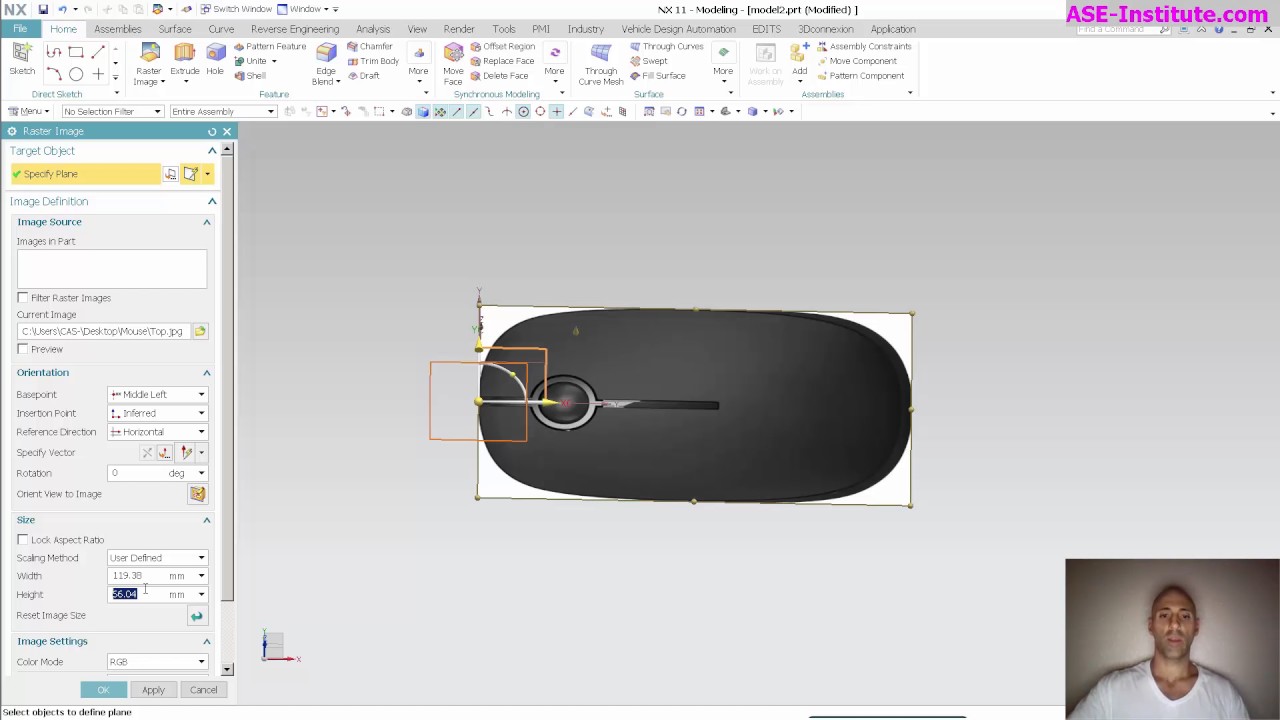
Task: Check the Lock Aspect Ratio option
Action: click(x=23, y=540)
